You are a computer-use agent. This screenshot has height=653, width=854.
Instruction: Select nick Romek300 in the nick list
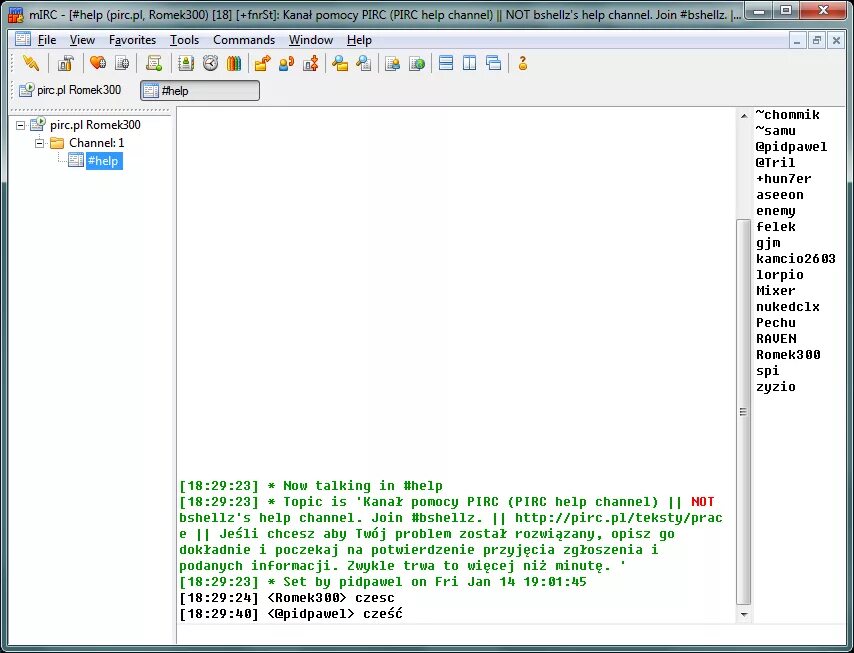click(788, 355)
